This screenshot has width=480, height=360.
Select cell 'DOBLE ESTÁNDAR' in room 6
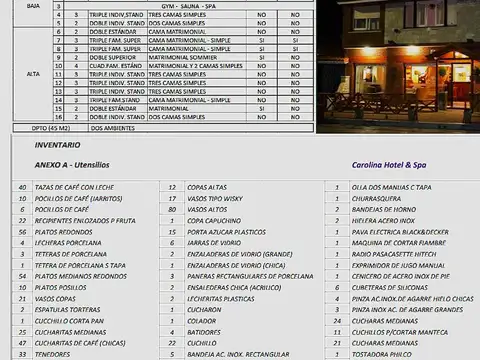pos(118,32)
